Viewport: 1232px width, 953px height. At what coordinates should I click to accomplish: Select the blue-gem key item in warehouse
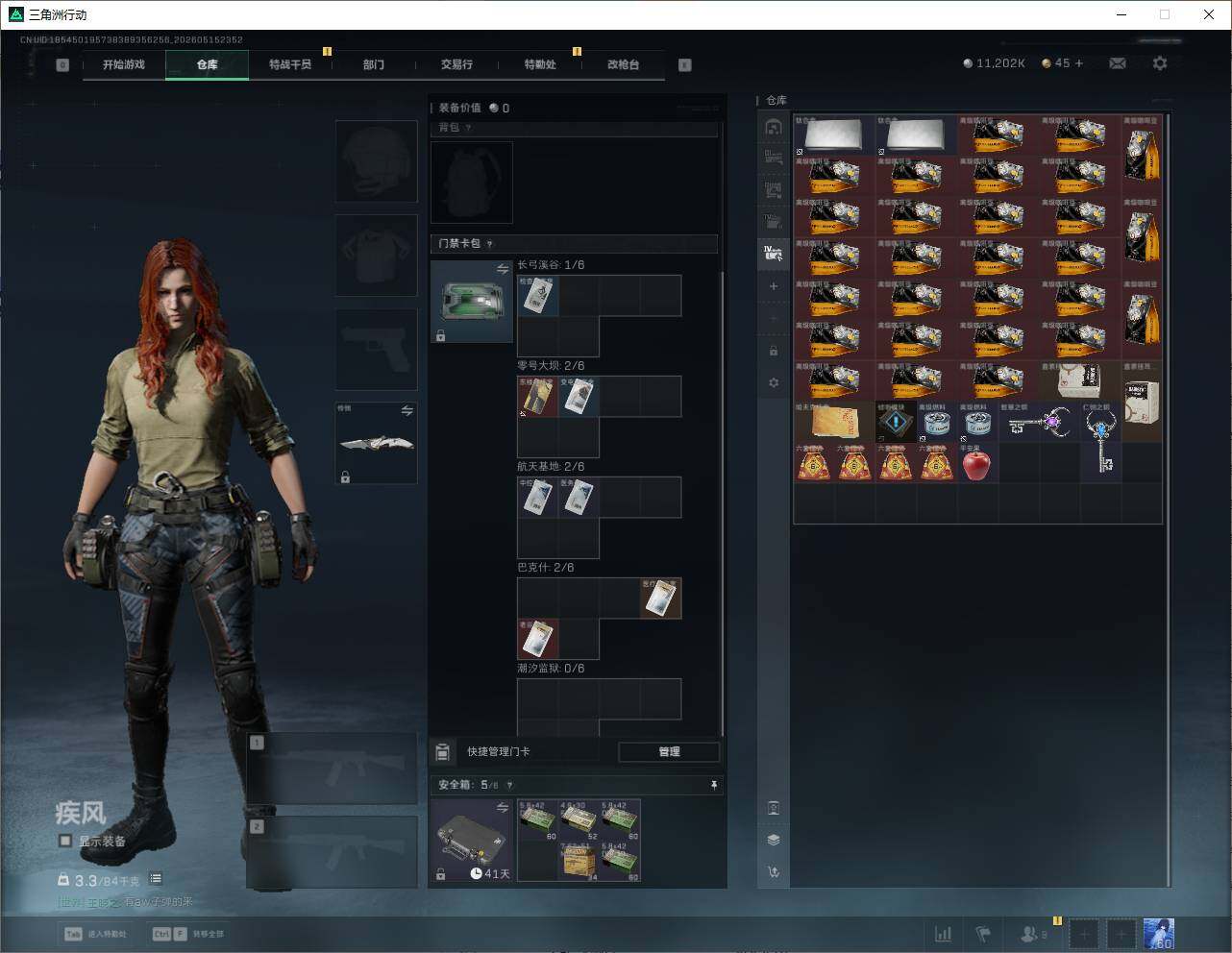(1101, 442)
